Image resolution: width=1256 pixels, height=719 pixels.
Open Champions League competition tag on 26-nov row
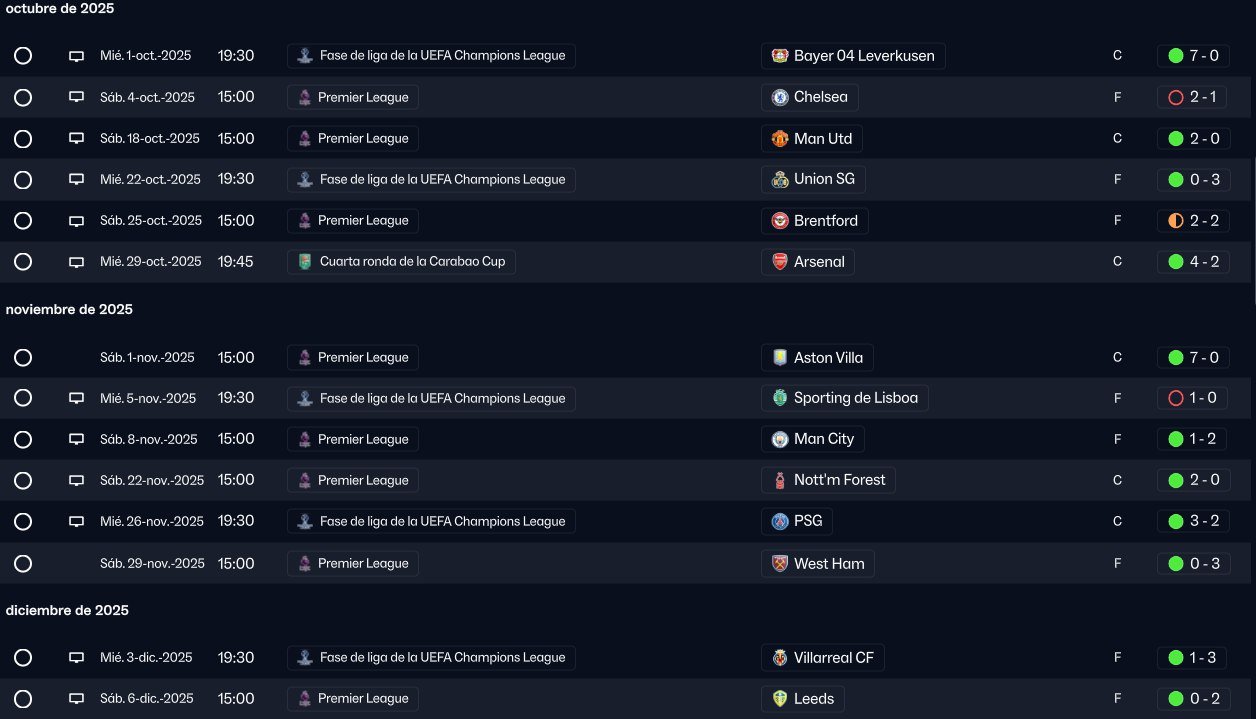(431, 521)
